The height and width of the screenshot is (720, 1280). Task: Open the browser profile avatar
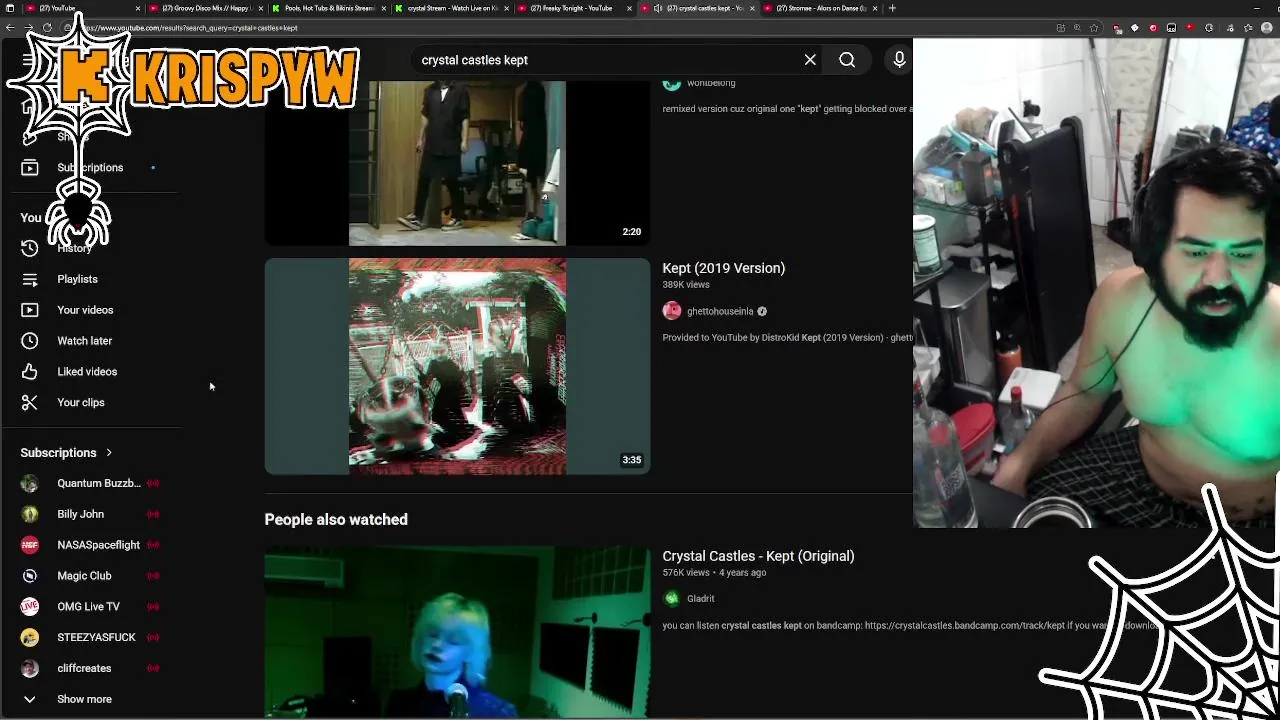click(1267, 28)
